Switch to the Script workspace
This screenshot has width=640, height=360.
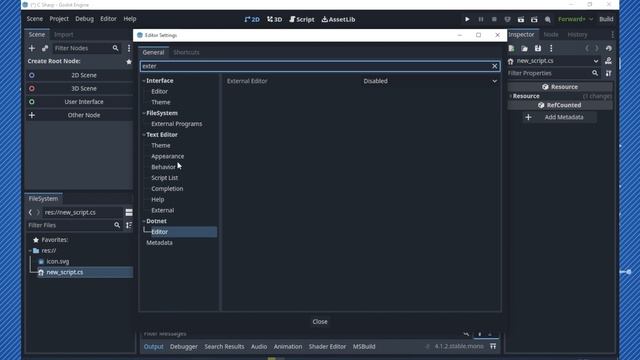[302, 19]
